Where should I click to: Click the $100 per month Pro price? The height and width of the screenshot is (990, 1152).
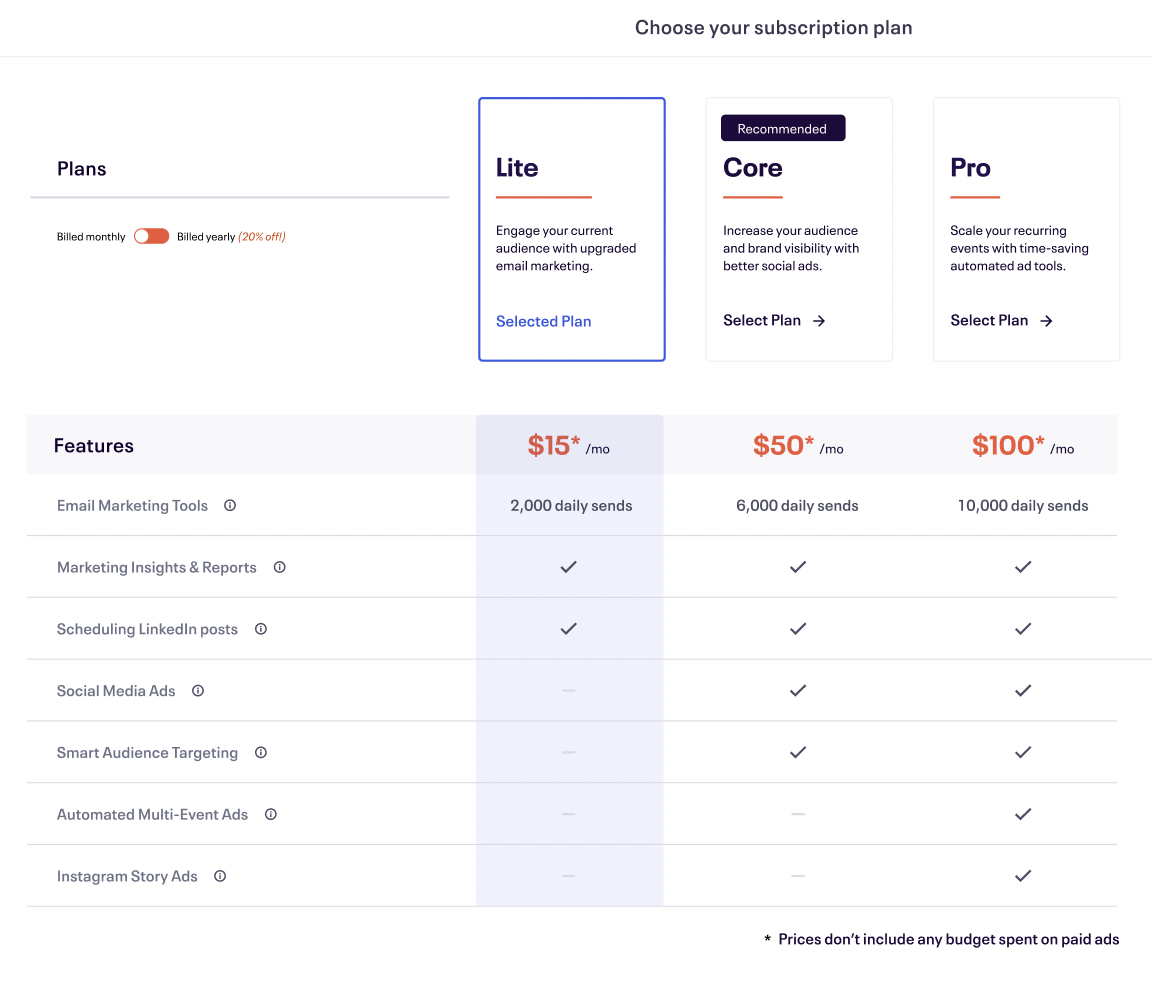1023,446
